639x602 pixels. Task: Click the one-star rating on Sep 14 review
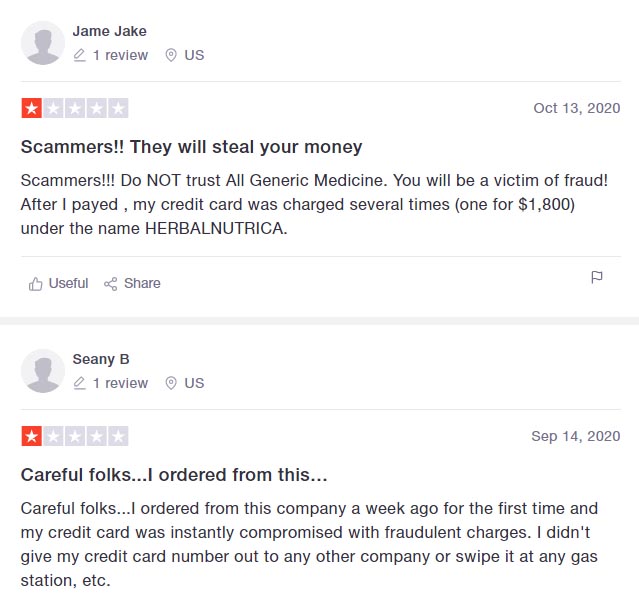75,436
